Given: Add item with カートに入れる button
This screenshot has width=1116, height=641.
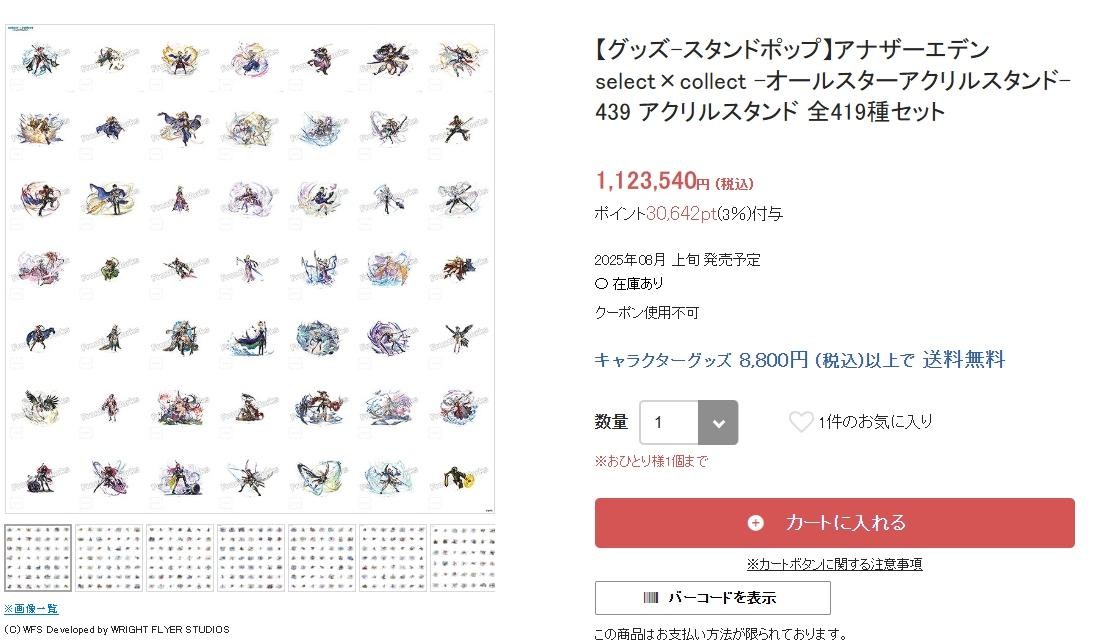Looking at the screenshot, I should point(835,523).
